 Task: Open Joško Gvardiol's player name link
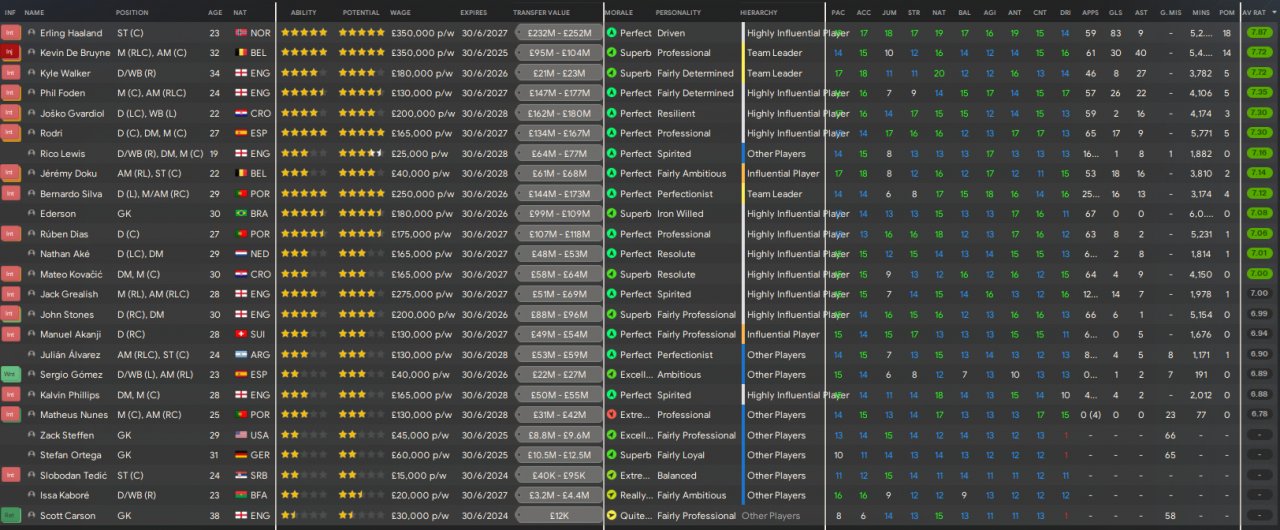(x=72, y=113)
